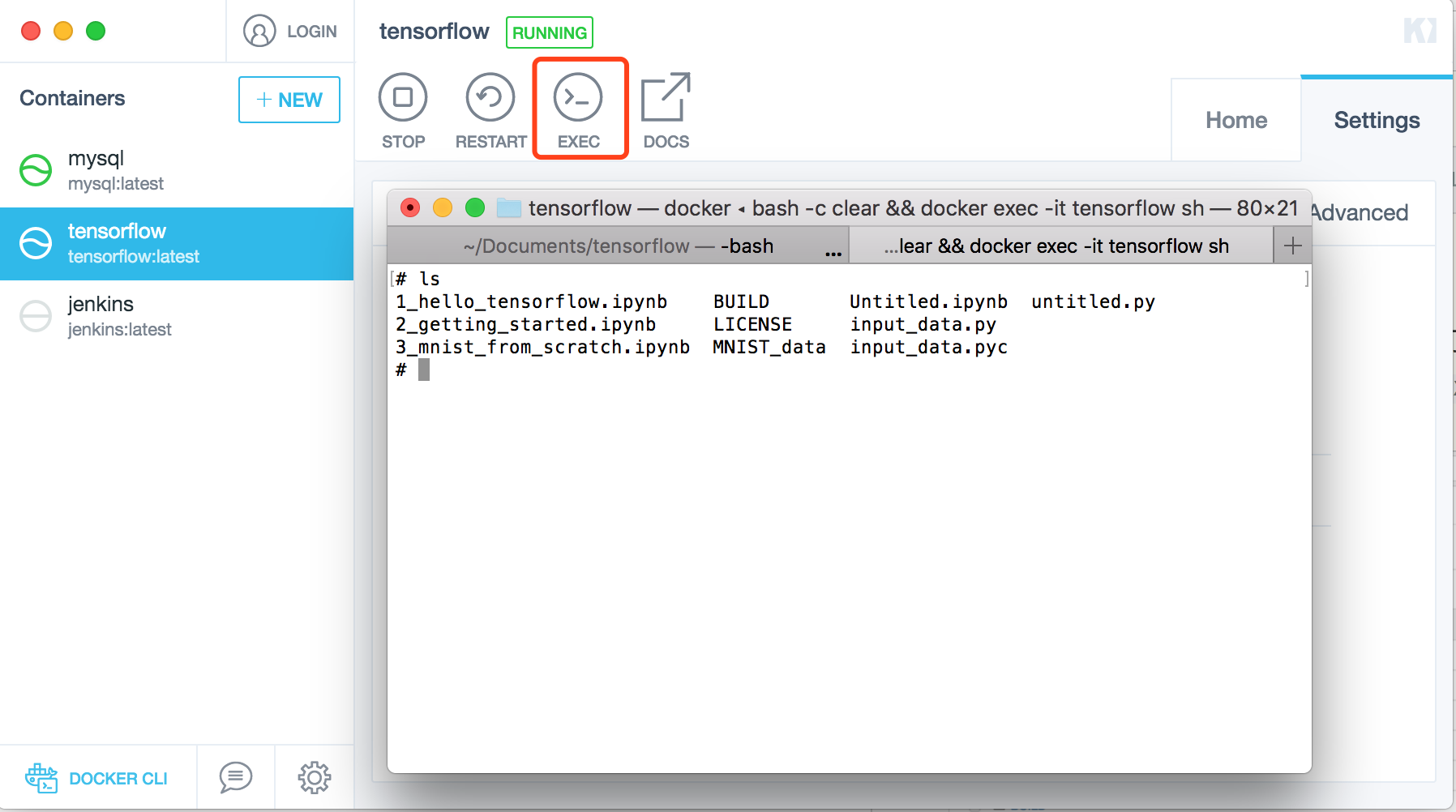The image size is (1456, 812).
Task: Click the RUNNING status badge
Action: point(550,32)
